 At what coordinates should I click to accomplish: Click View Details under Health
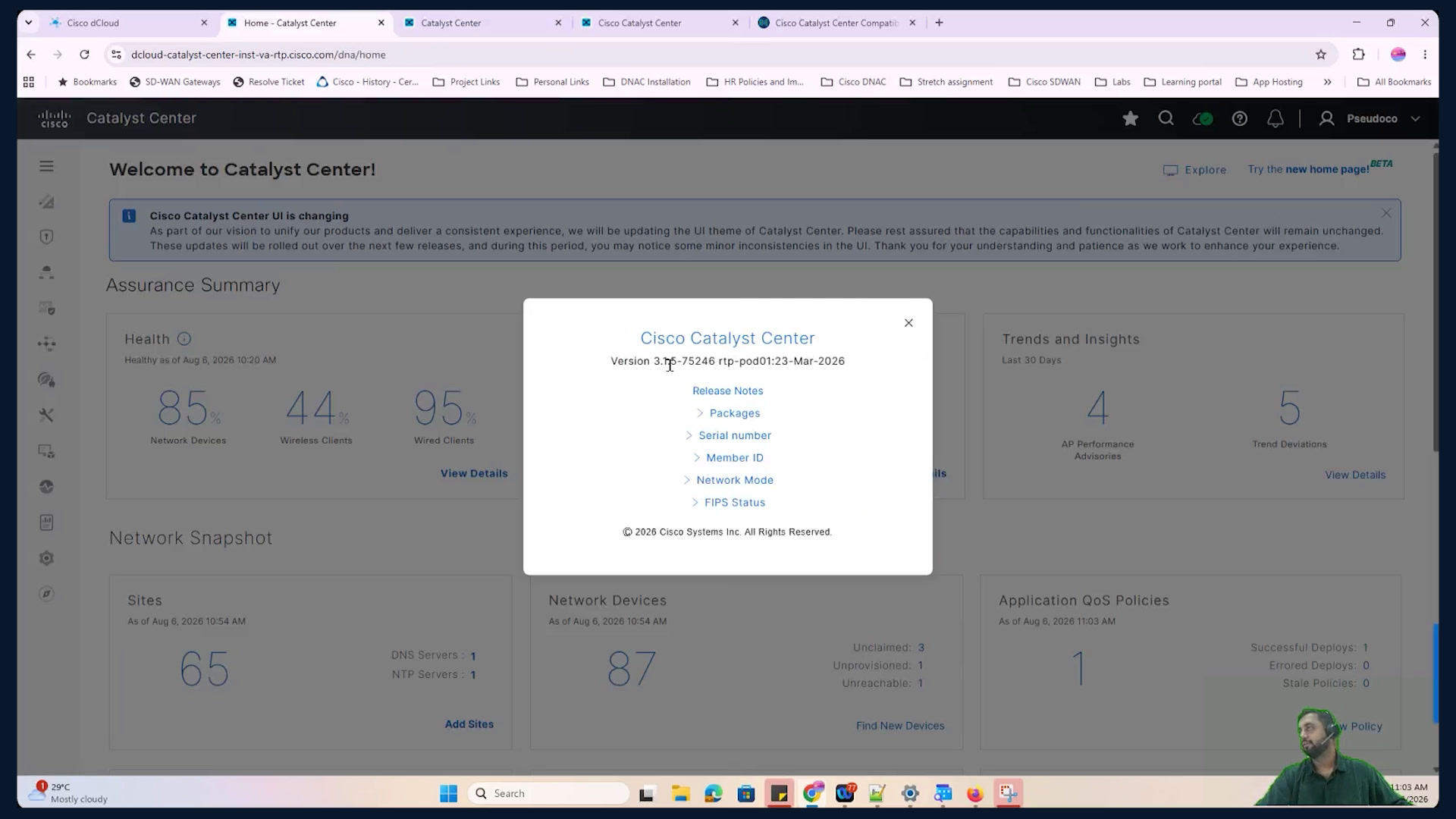(474, 473)
